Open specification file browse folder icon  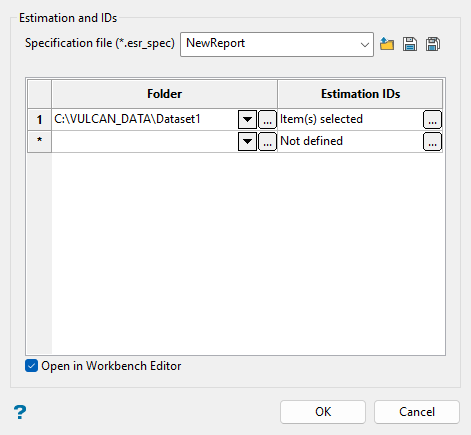[387, 44]
